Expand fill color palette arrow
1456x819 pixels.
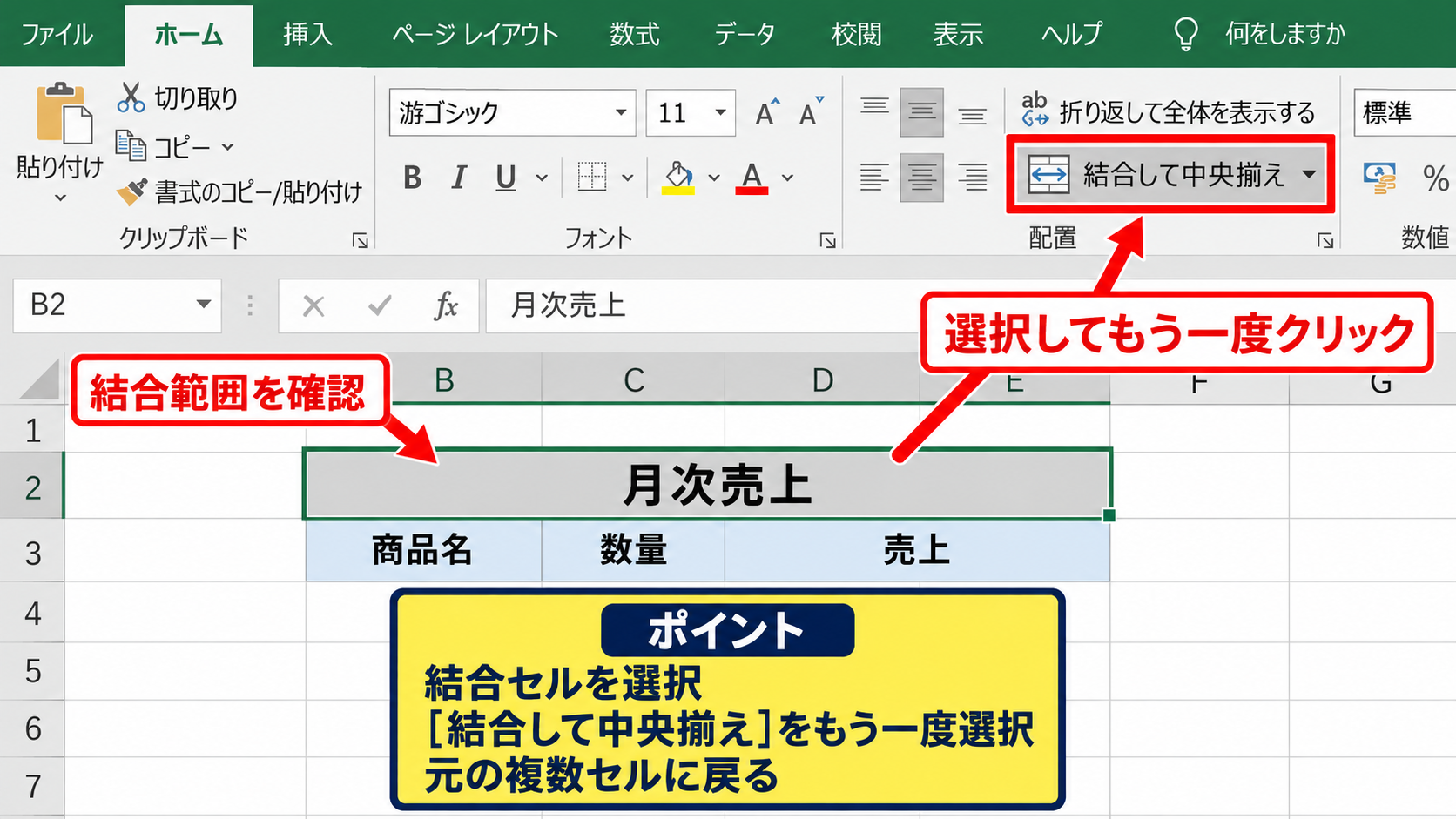point(714,178)
